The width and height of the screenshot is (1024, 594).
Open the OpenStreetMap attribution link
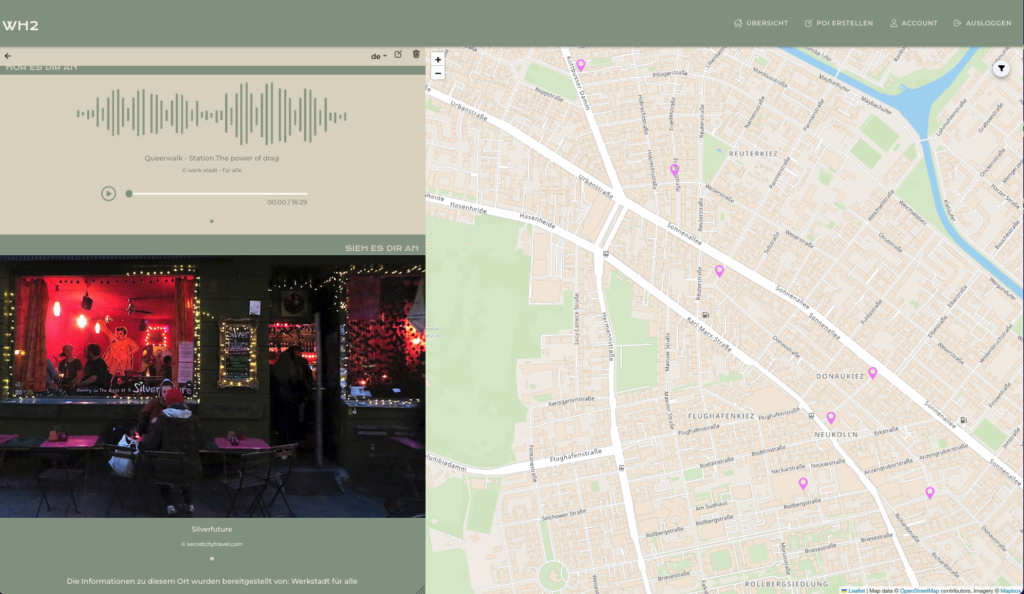(918, 590)
